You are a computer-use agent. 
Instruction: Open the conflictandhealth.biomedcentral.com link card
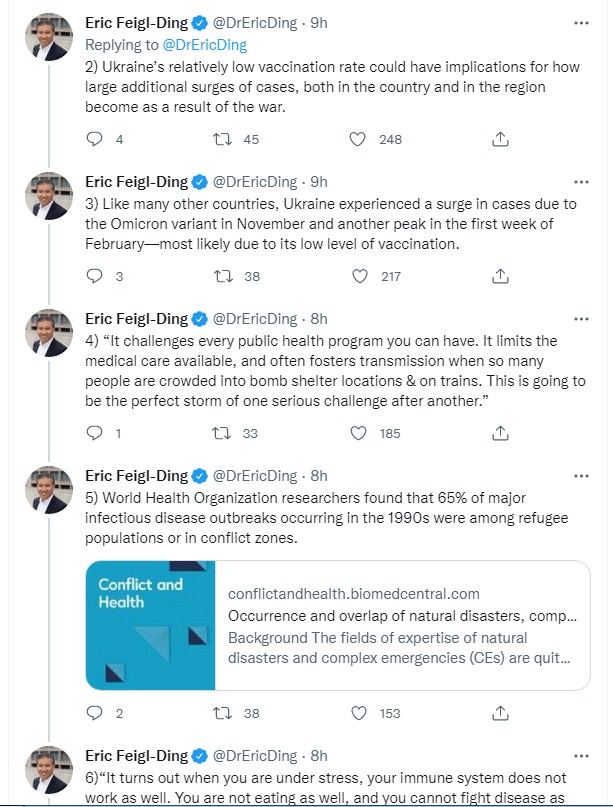(400, 625)
